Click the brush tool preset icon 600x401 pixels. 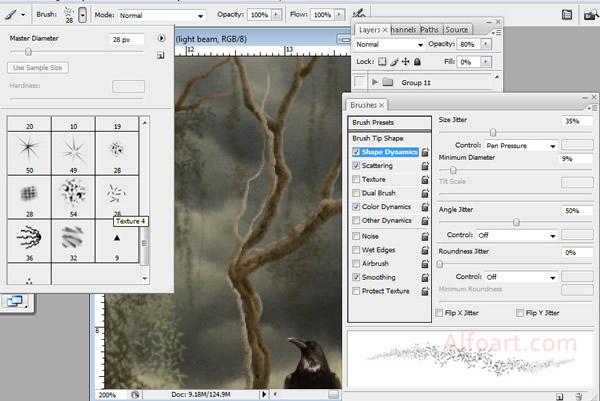10,16
